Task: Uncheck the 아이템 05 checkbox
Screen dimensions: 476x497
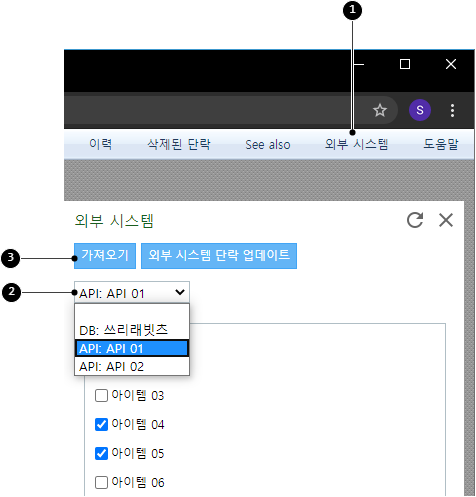Action: [101, 454]
